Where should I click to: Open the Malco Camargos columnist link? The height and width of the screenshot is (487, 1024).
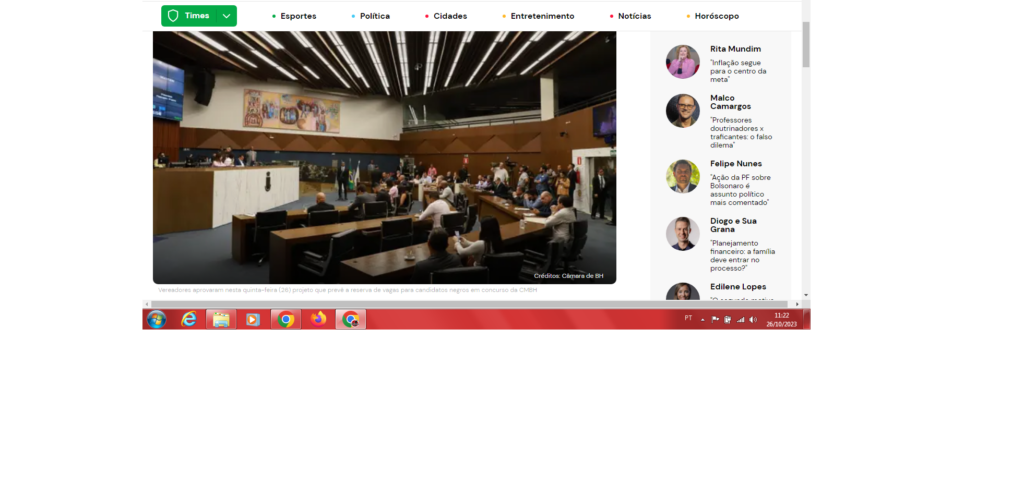point(731,102)
